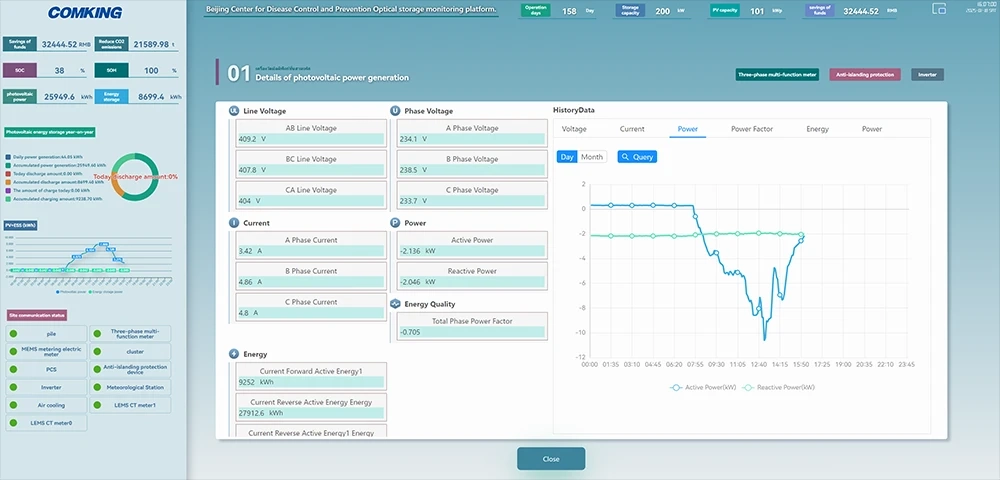Open the Energy history tab

[817, 129]
